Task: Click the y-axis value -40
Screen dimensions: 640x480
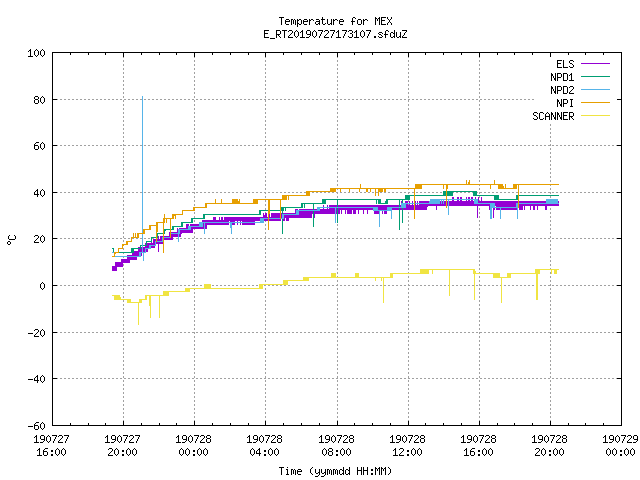Action: pyautogui.click(x=36, y=379)
